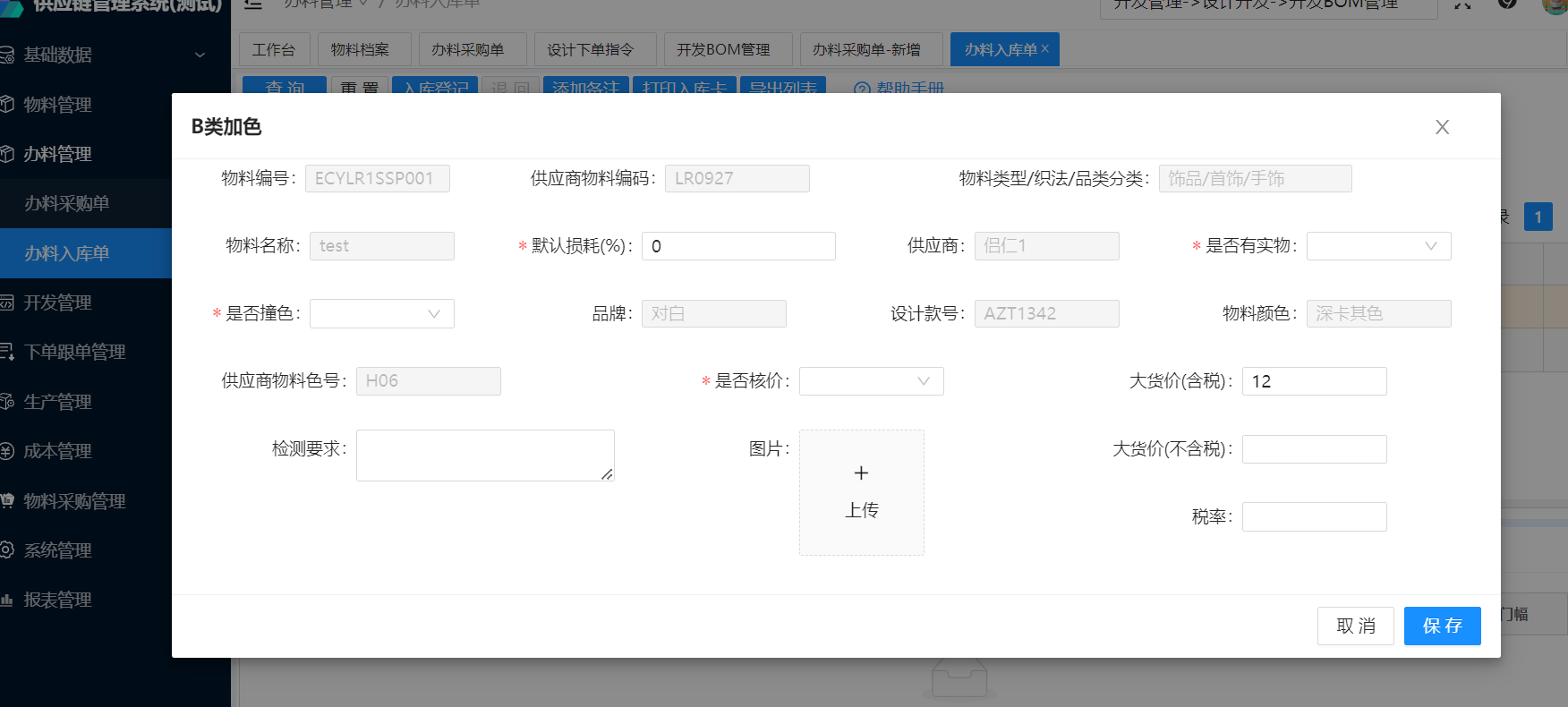
Task: Close the B类加色 dialog with X
Action: (1442, 127)
